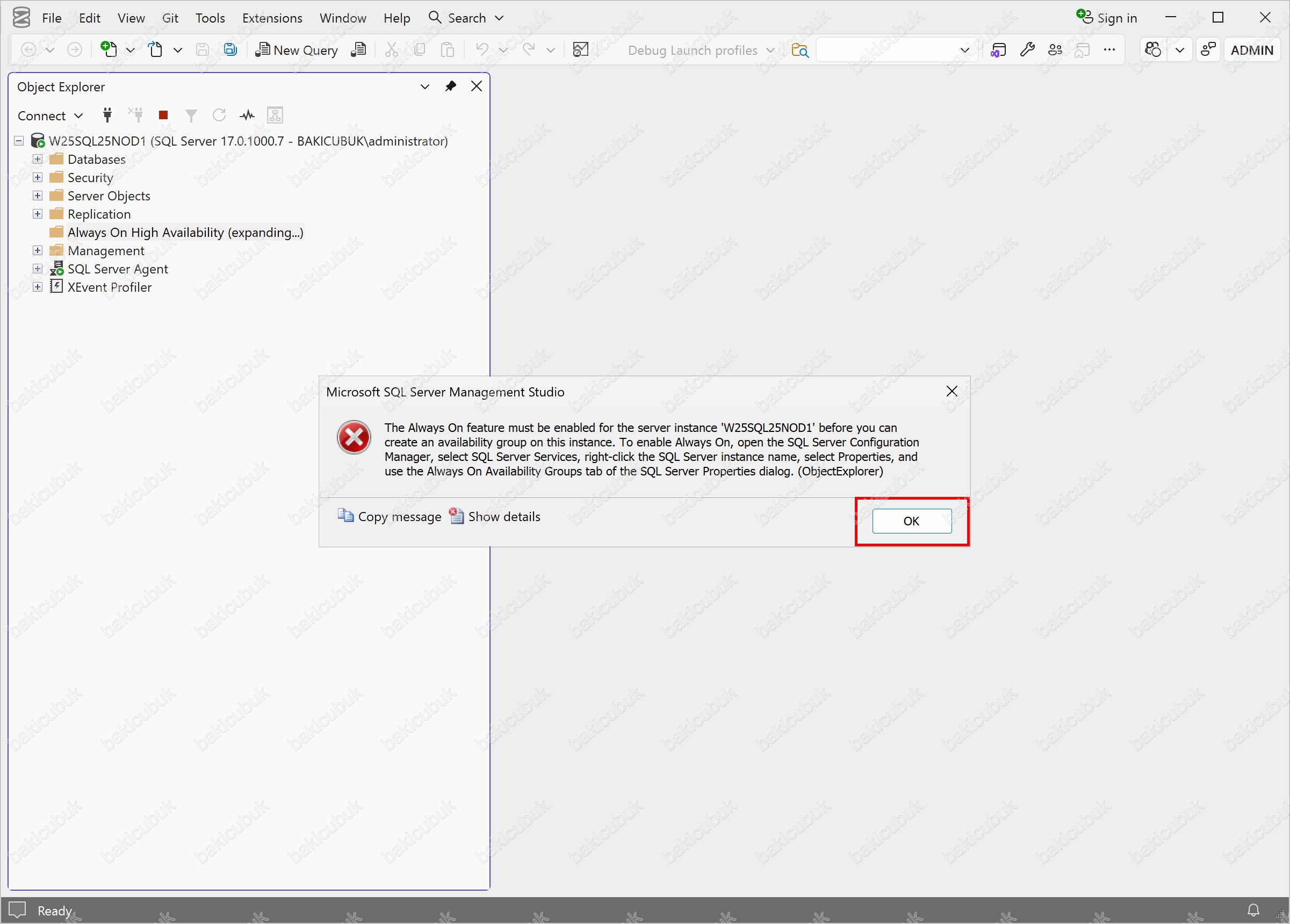
Task: Select Always On High Availability tree item
Action: click(185, 233)
